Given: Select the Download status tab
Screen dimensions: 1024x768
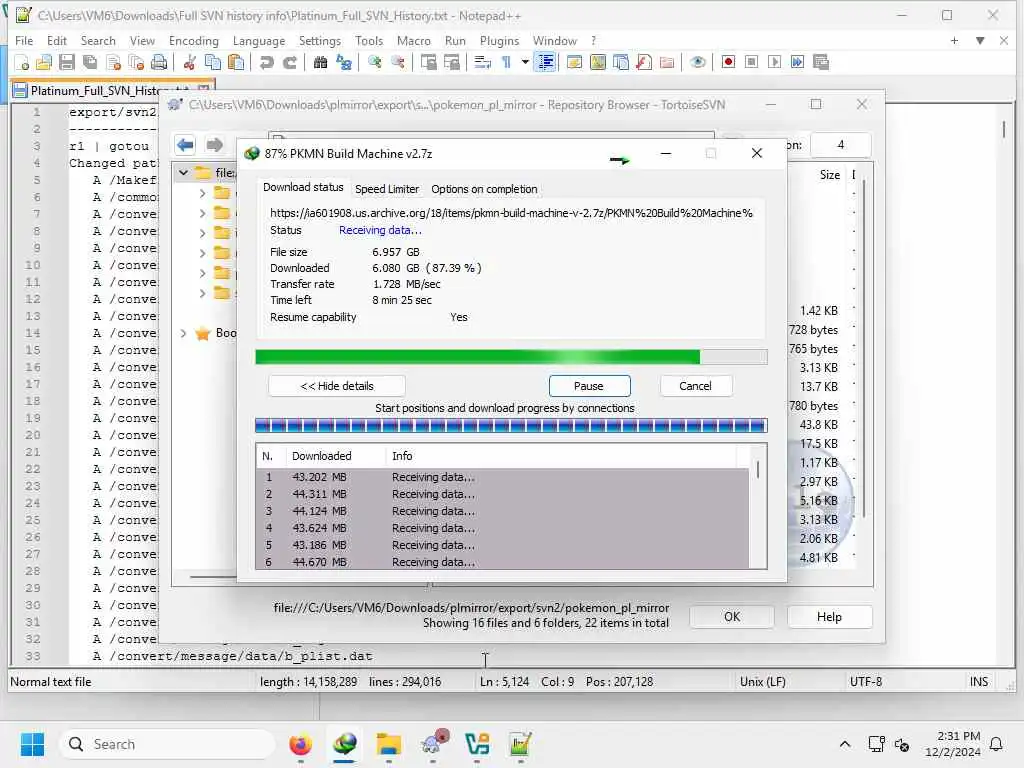Looking at the screenshot, I should (303, 187).
